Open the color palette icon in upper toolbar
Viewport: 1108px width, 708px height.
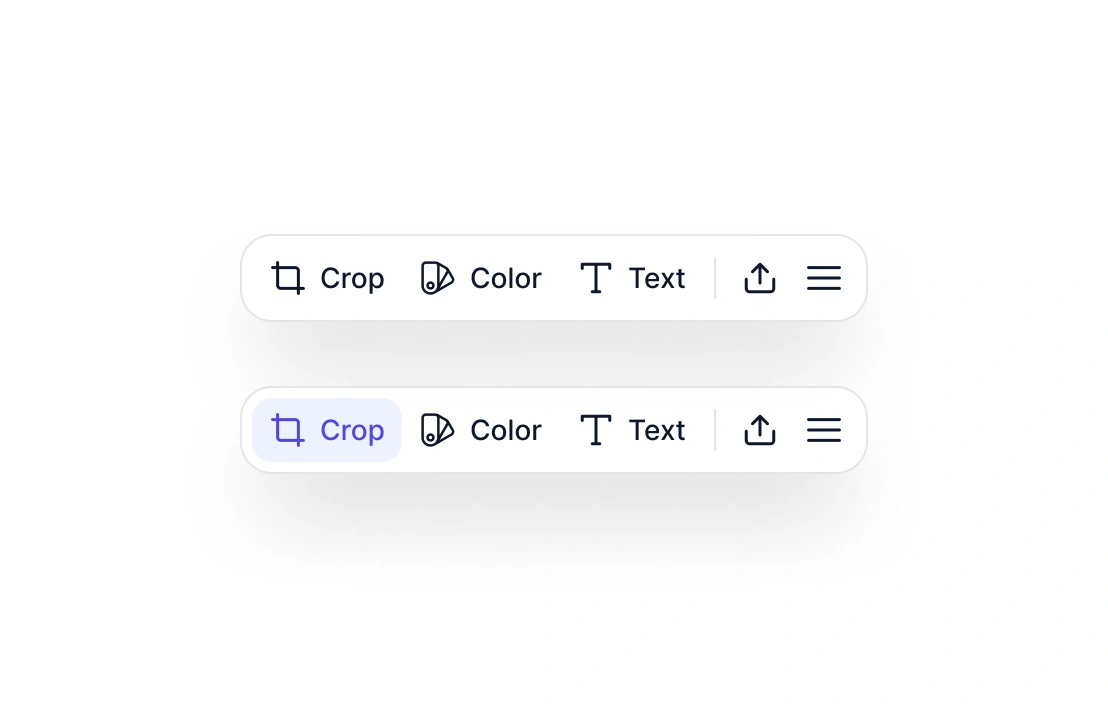pos(437,278)
